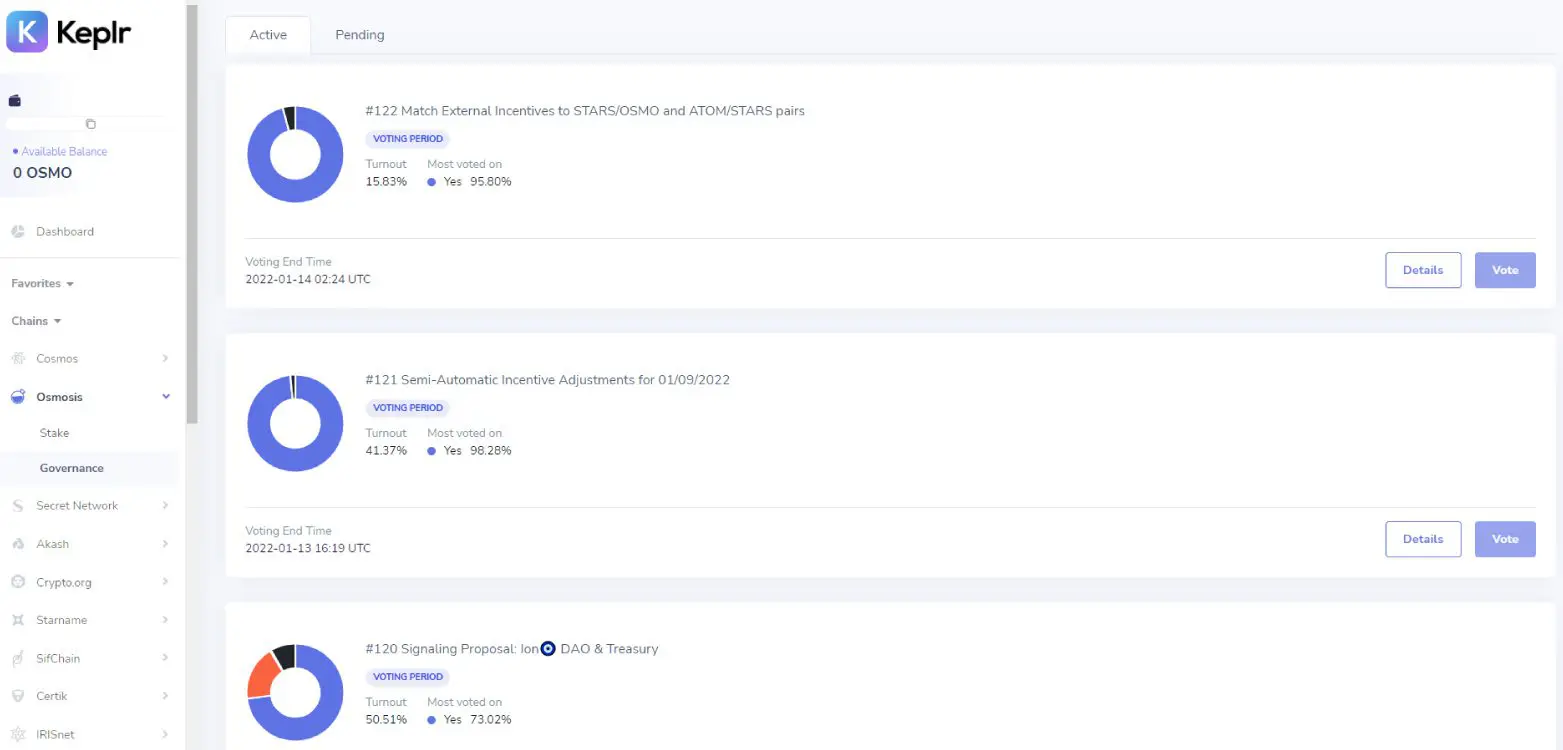Expand the Akash chain chevron
Viewport: 1563px width, 750px height.
(165, 544)
